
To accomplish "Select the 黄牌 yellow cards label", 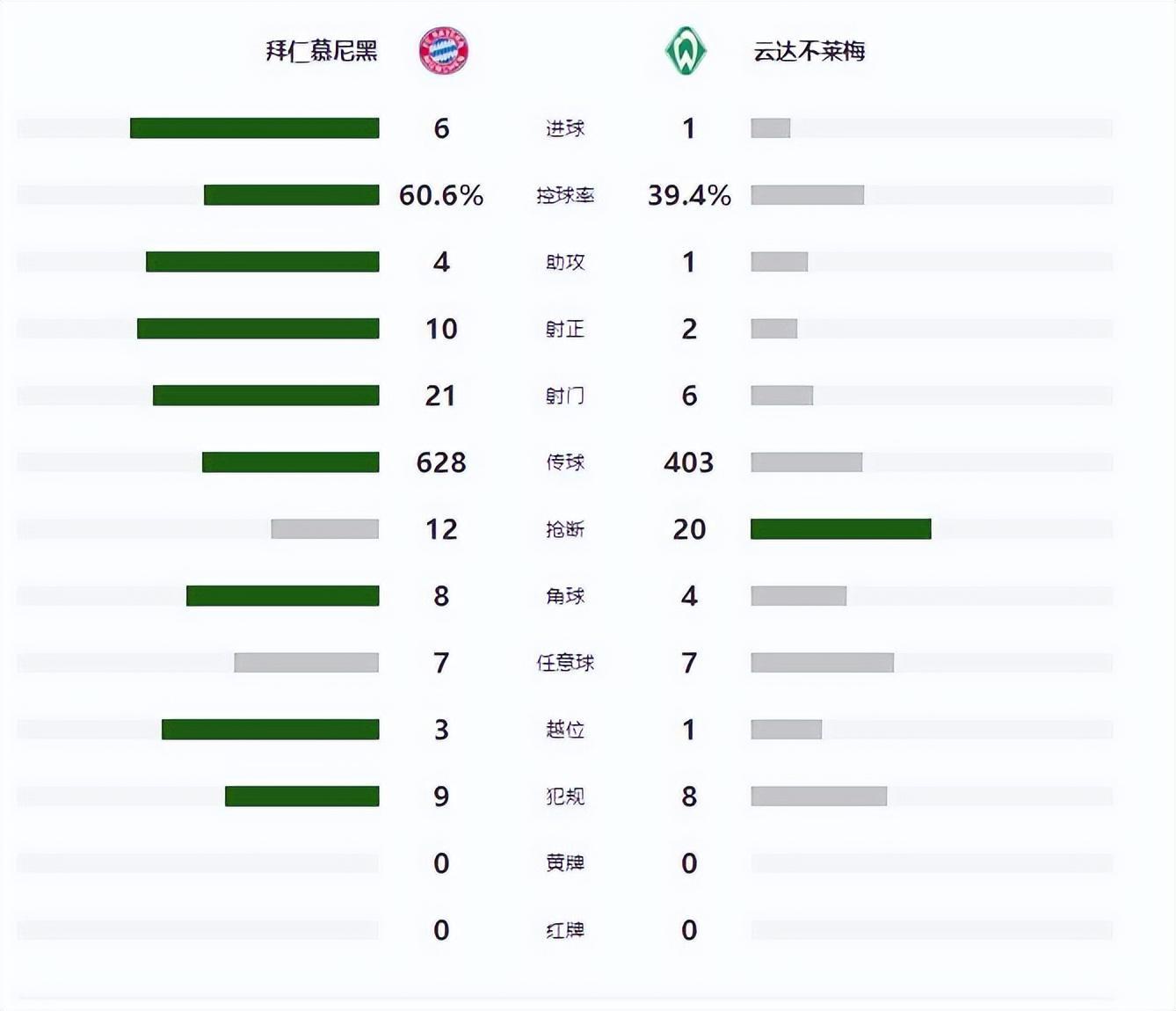I will (565, 863).
